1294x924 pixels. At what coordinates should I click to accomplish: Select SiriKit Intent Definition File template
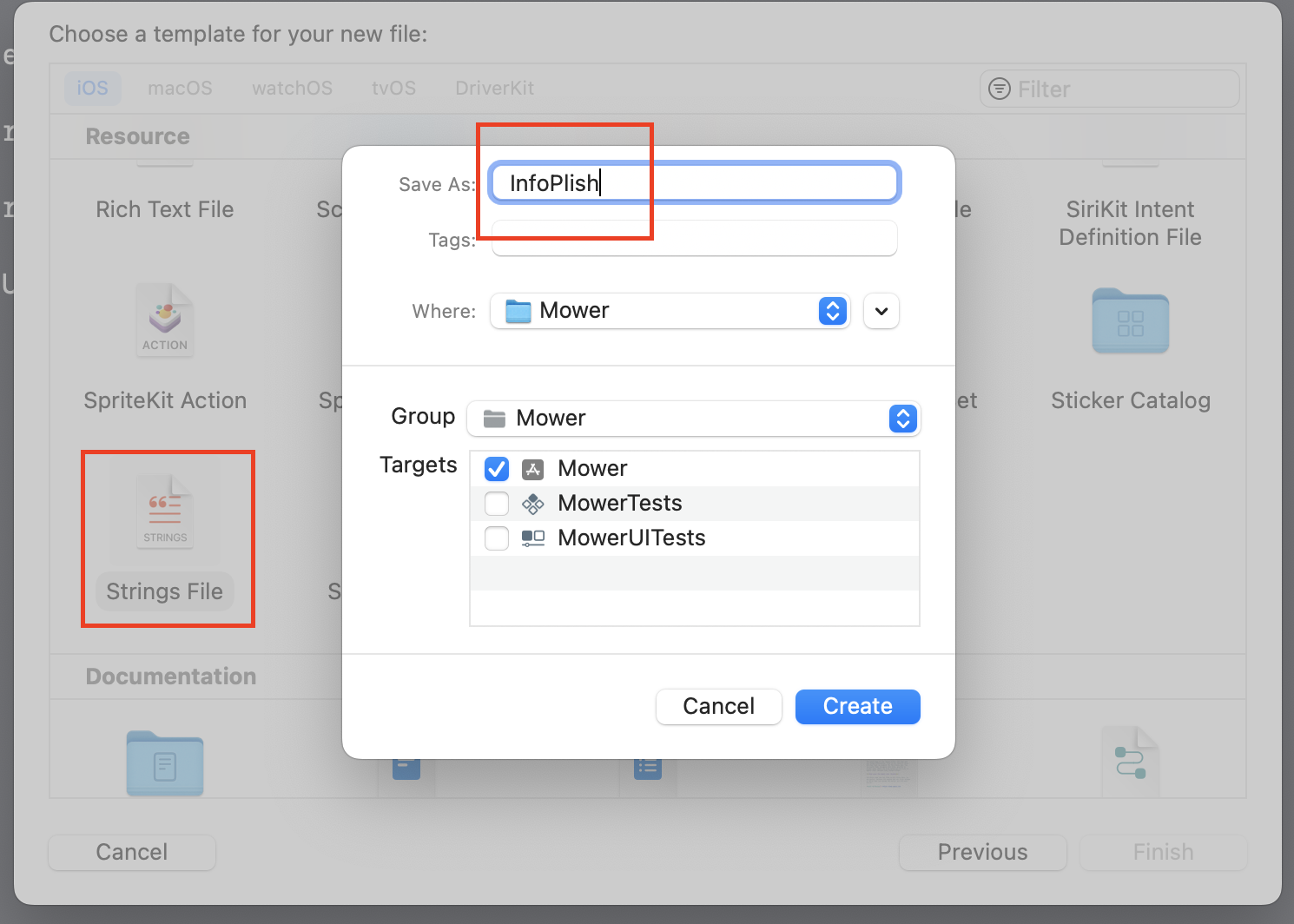pos(1131,223)
